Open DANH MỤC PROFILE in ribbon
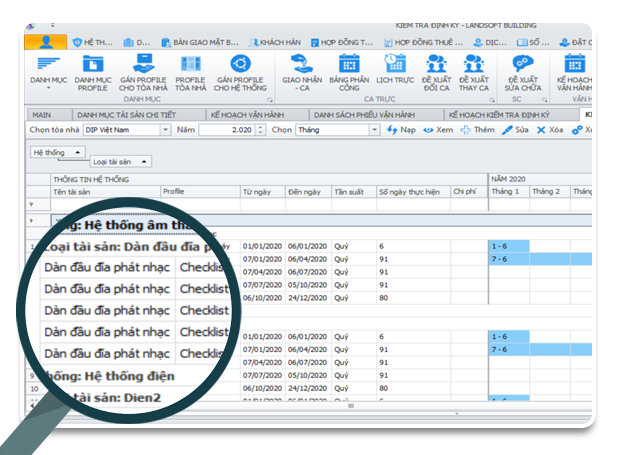 coord(93,73)
